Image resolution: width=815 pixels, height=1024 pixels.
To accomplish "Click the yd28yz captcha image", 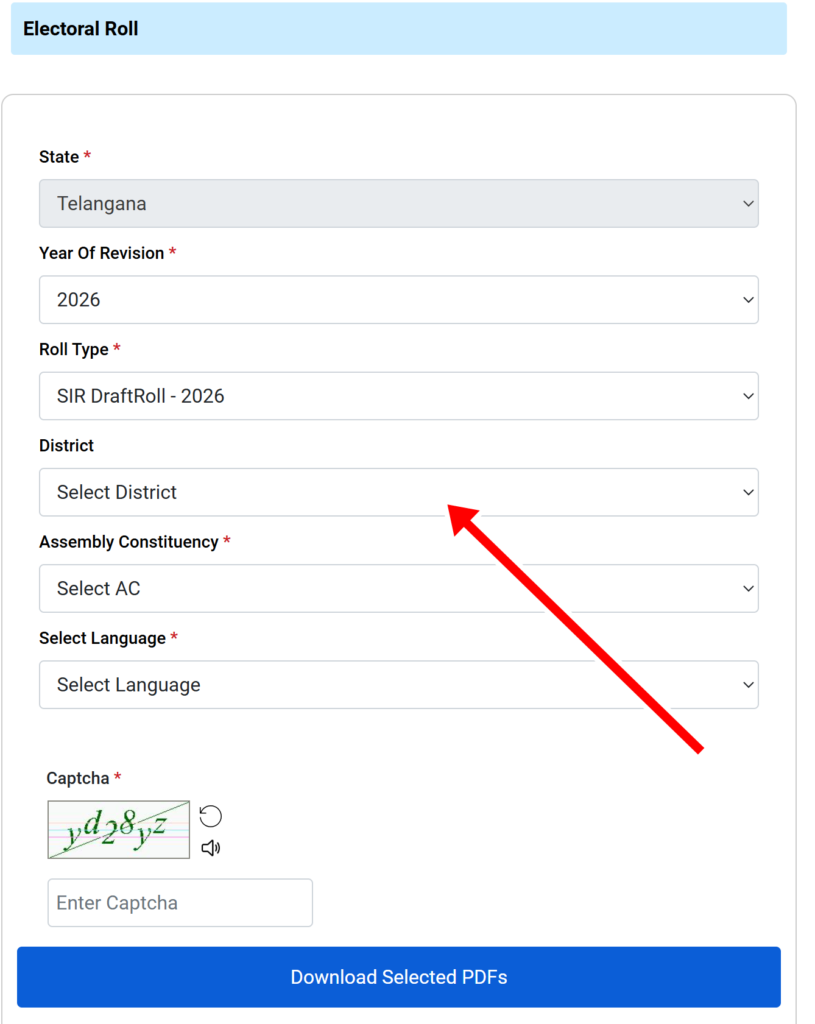I will 119,829.
